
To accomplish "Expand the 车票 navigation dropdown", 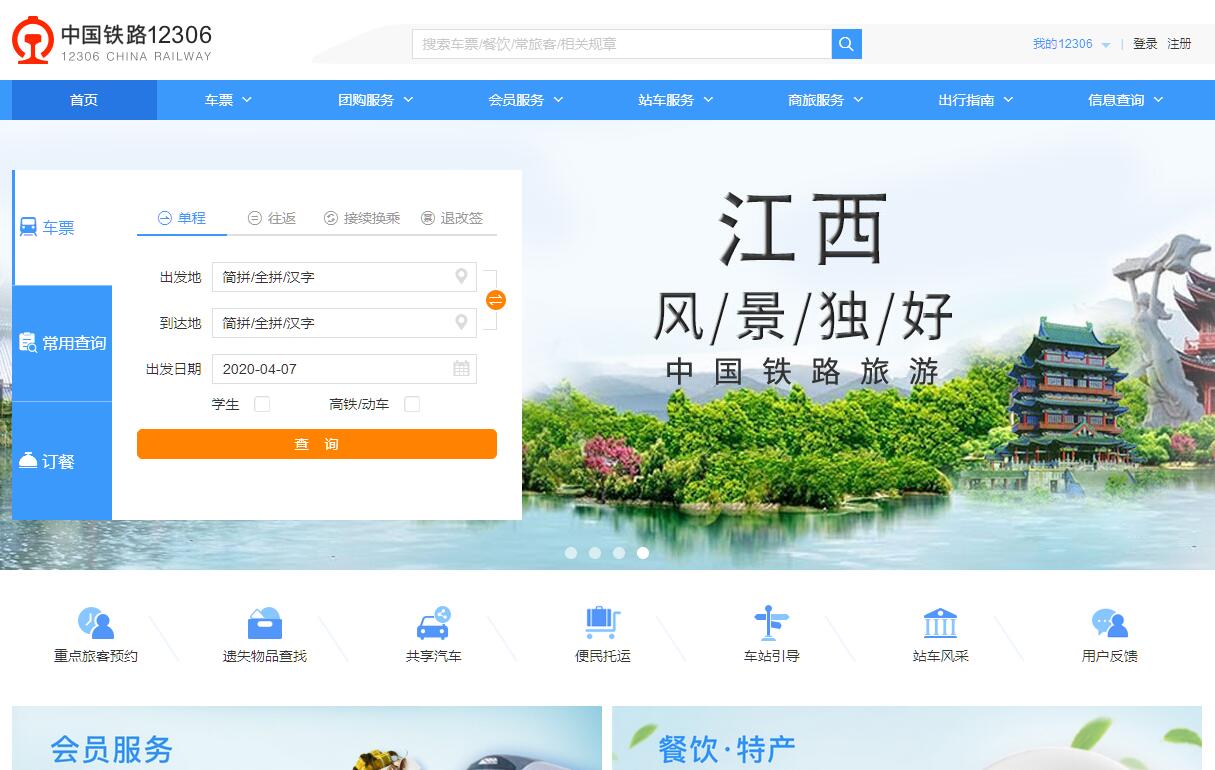I will click(229, 100).
